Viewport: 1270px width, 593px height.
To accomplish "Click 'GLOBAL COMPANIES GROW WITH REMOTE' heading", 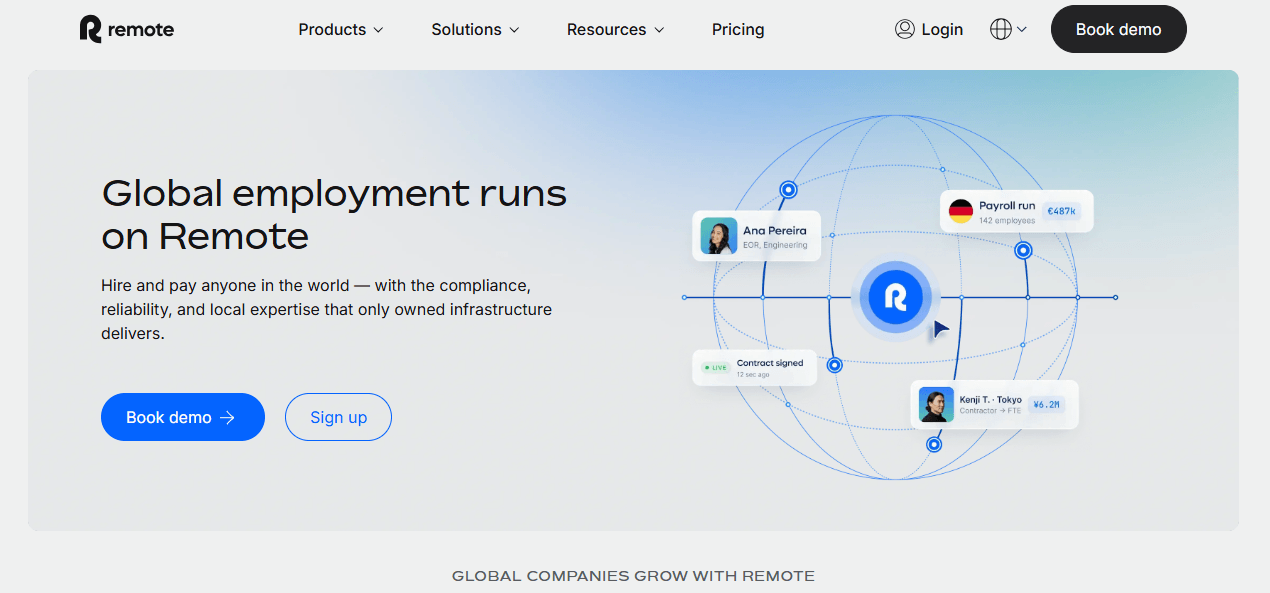I will point(633,576).
